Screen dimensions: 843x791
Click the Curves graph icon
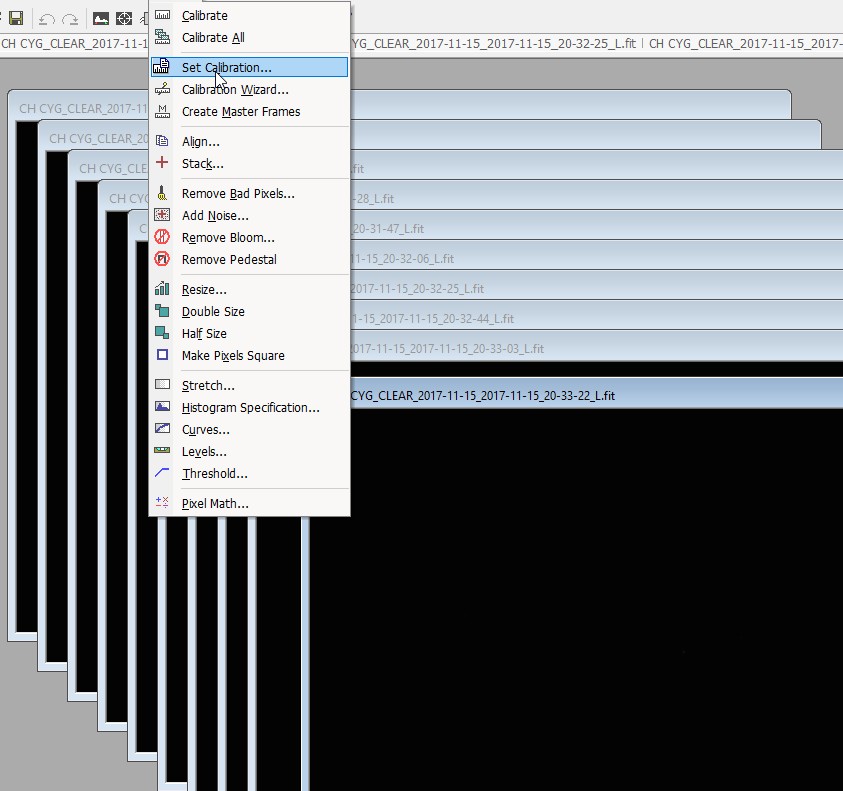tap(162, 429)
